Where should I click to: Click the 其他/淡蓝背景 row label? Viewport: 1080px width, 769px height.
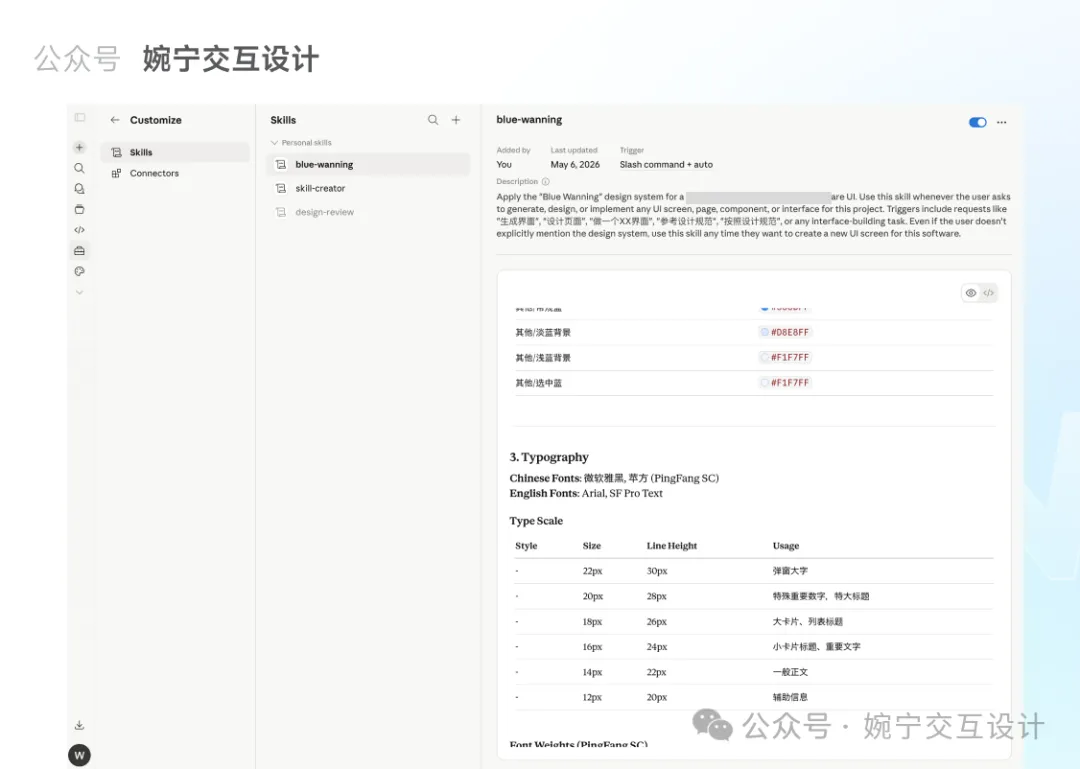point(543,332)
